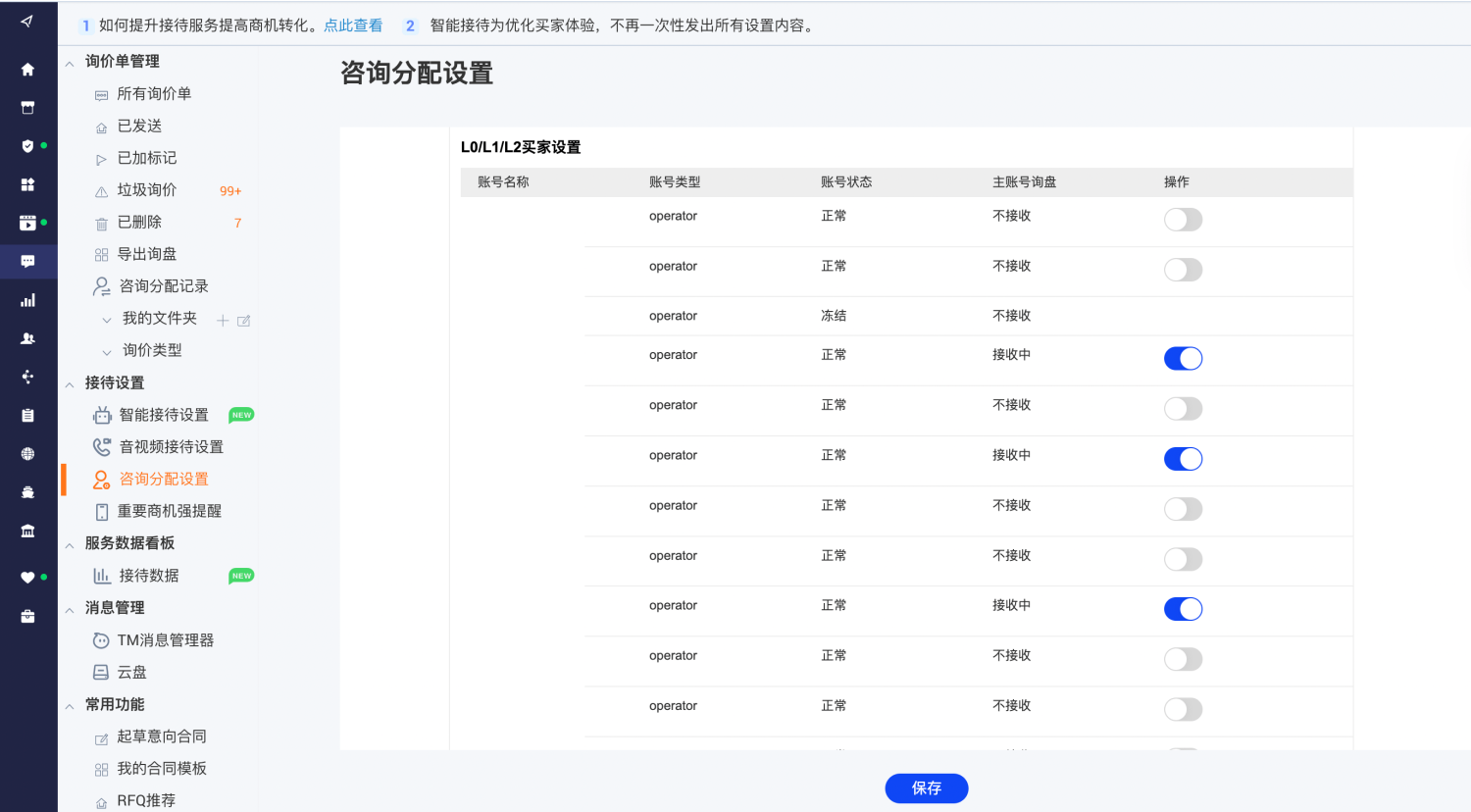1471x812 pixels.
Task: Open the bar chart analytics icon
Action: tap(27, 300)
